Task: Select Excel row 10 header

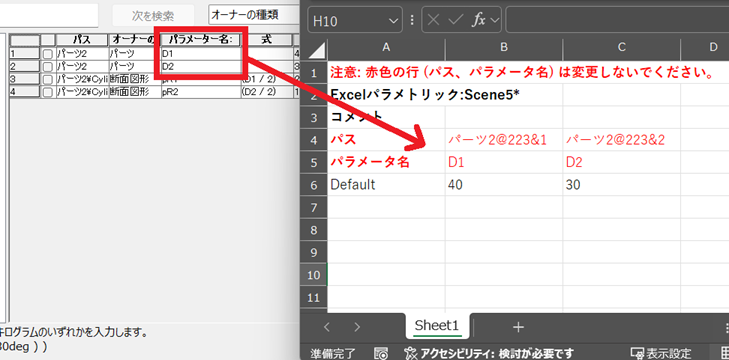Action: point(314,274)
